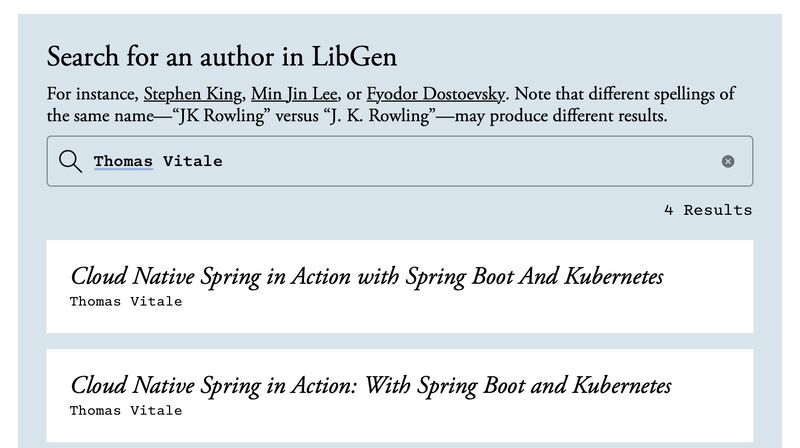Click the "Search for an author in LibGen" heading
The height and width of the screenshot is (448, 800).
pyautogui.click(x=222, y=56)
